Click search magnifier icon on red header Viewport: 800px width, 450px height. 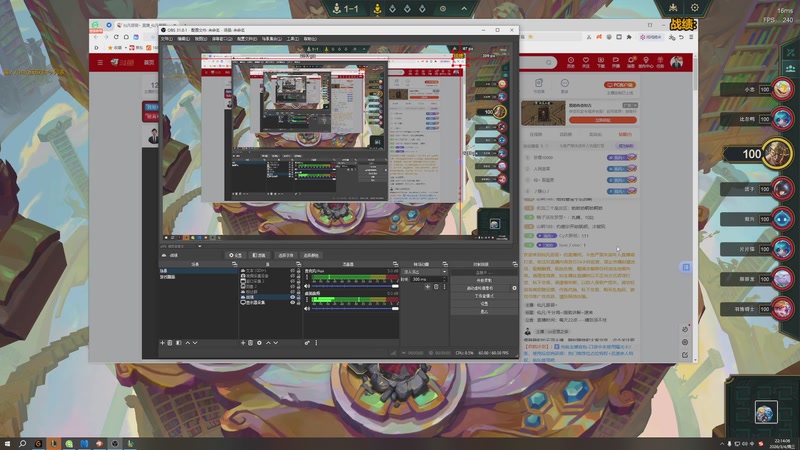pos(548,62)
